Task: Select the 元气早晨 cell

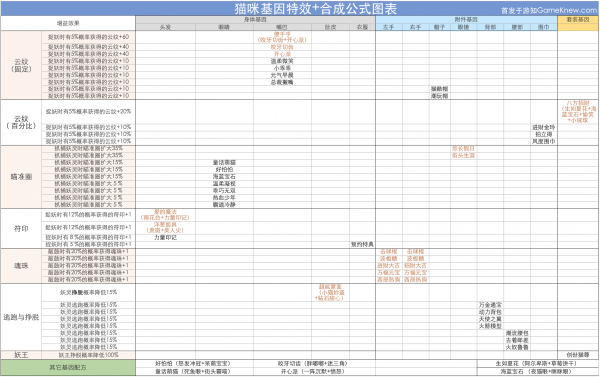Action: coord(282,75)
